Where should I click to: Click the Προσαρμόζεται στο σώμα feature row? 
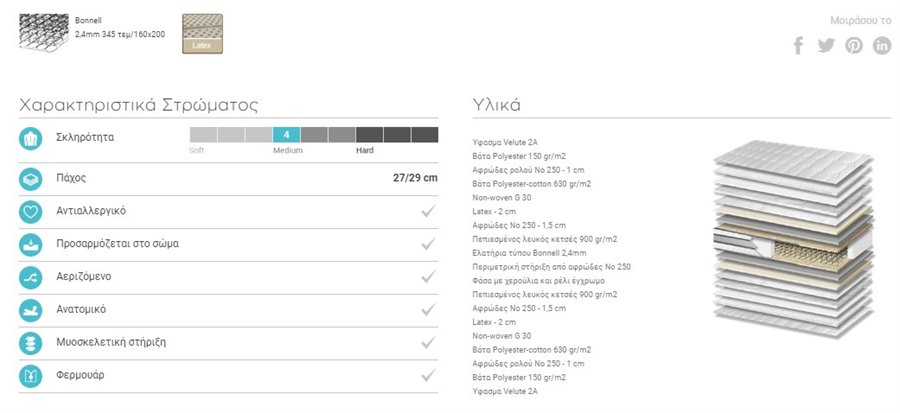click(x=228, y=244)
